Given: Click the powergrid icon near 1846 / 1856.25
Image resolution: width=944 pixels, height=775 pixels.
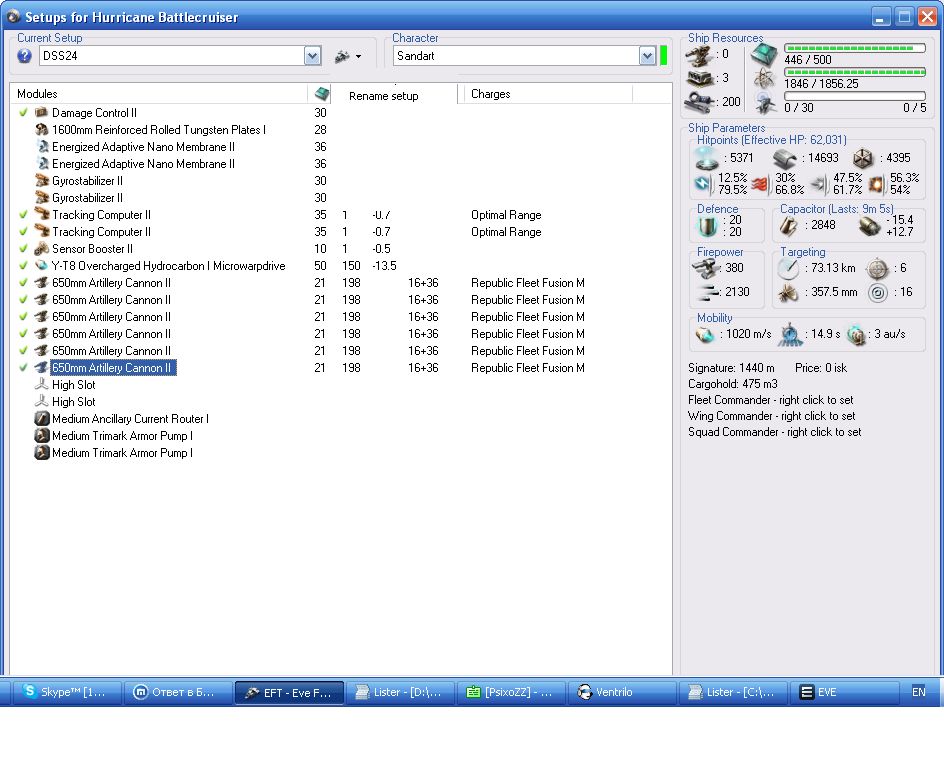Looking at the screenshot, I should click(x=765, y=78).
